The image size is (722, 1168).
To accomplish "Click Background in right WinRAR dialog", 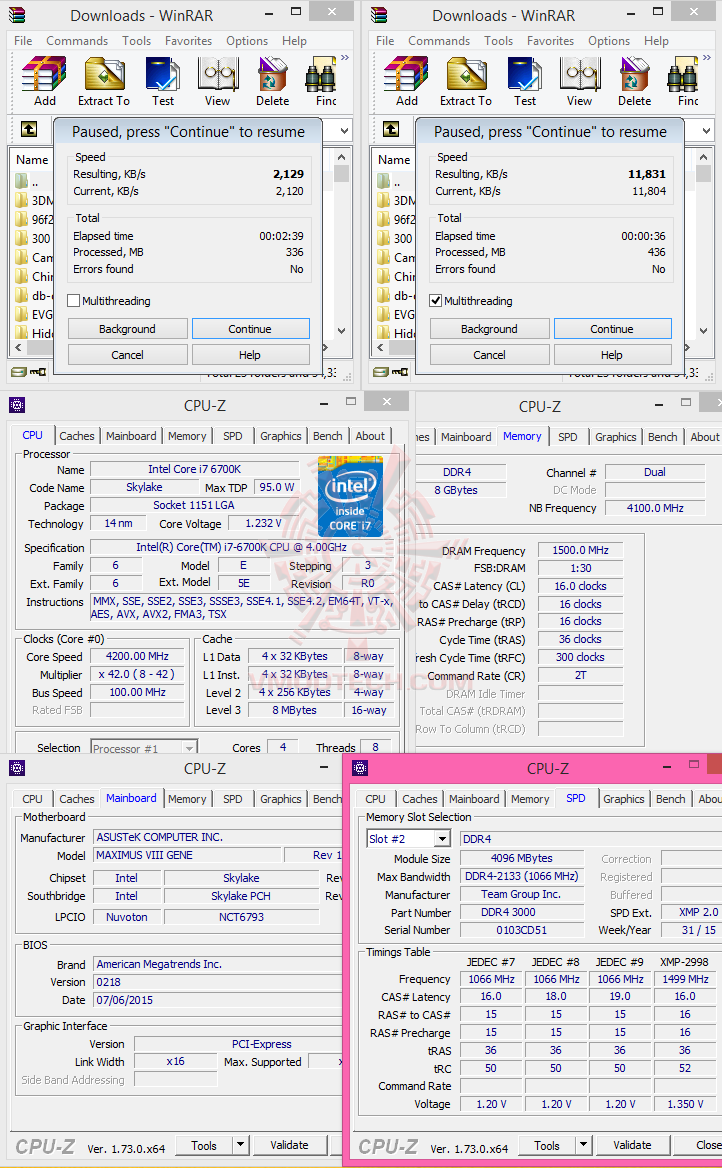I will pos(490,328).
